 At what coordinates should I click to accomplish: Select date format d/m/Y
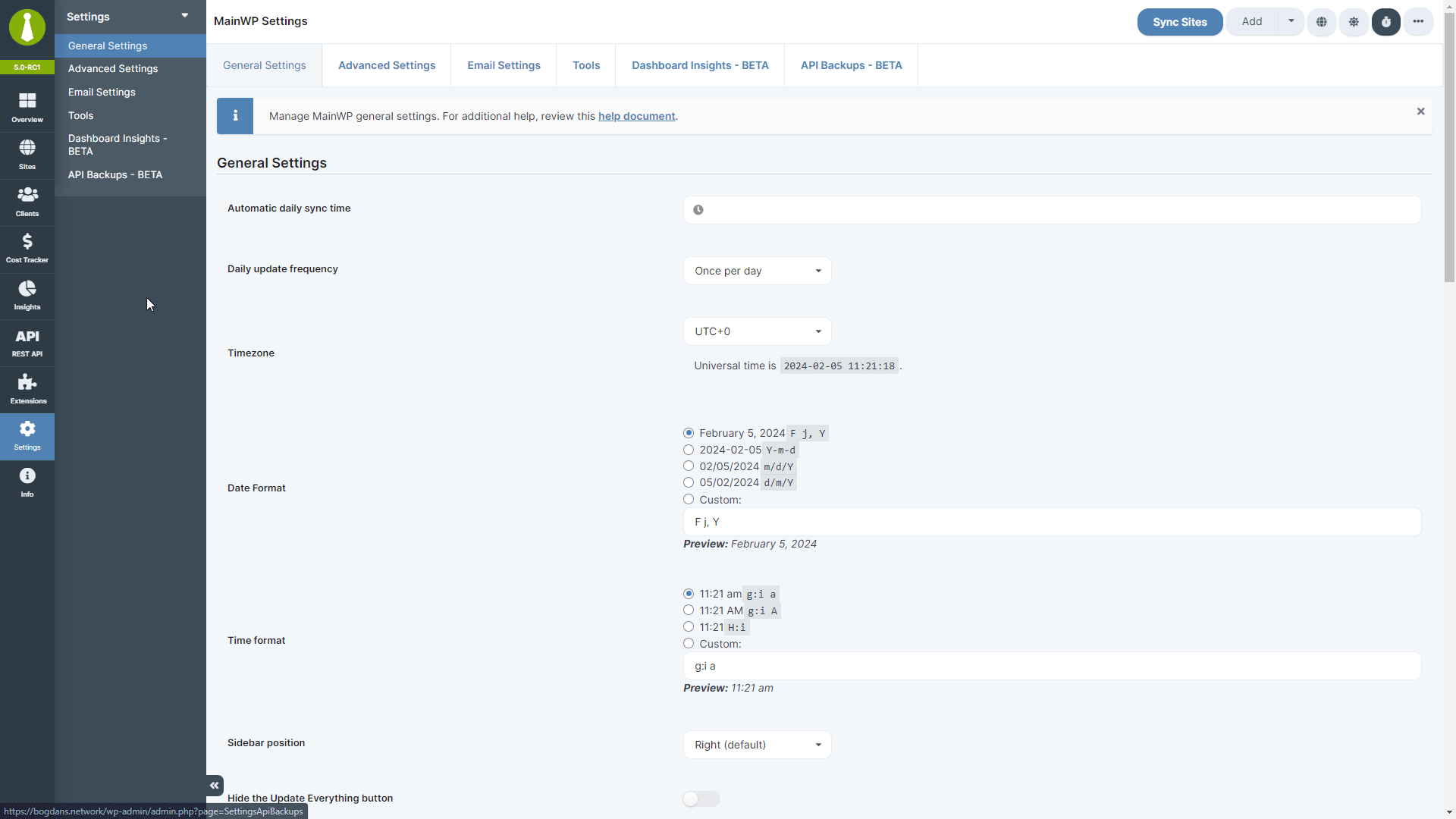[689, 482]
